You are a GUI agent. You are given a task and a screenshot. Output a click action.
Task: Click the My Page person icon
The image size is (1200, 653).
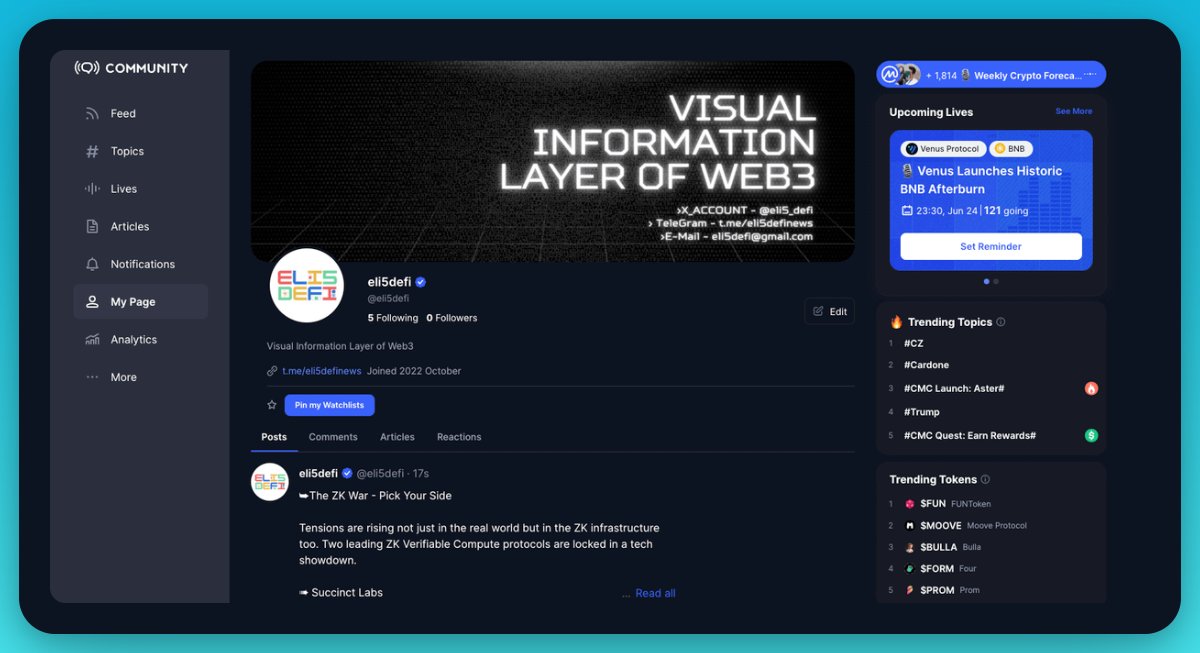pyautogui.click(x=92, y=302)
